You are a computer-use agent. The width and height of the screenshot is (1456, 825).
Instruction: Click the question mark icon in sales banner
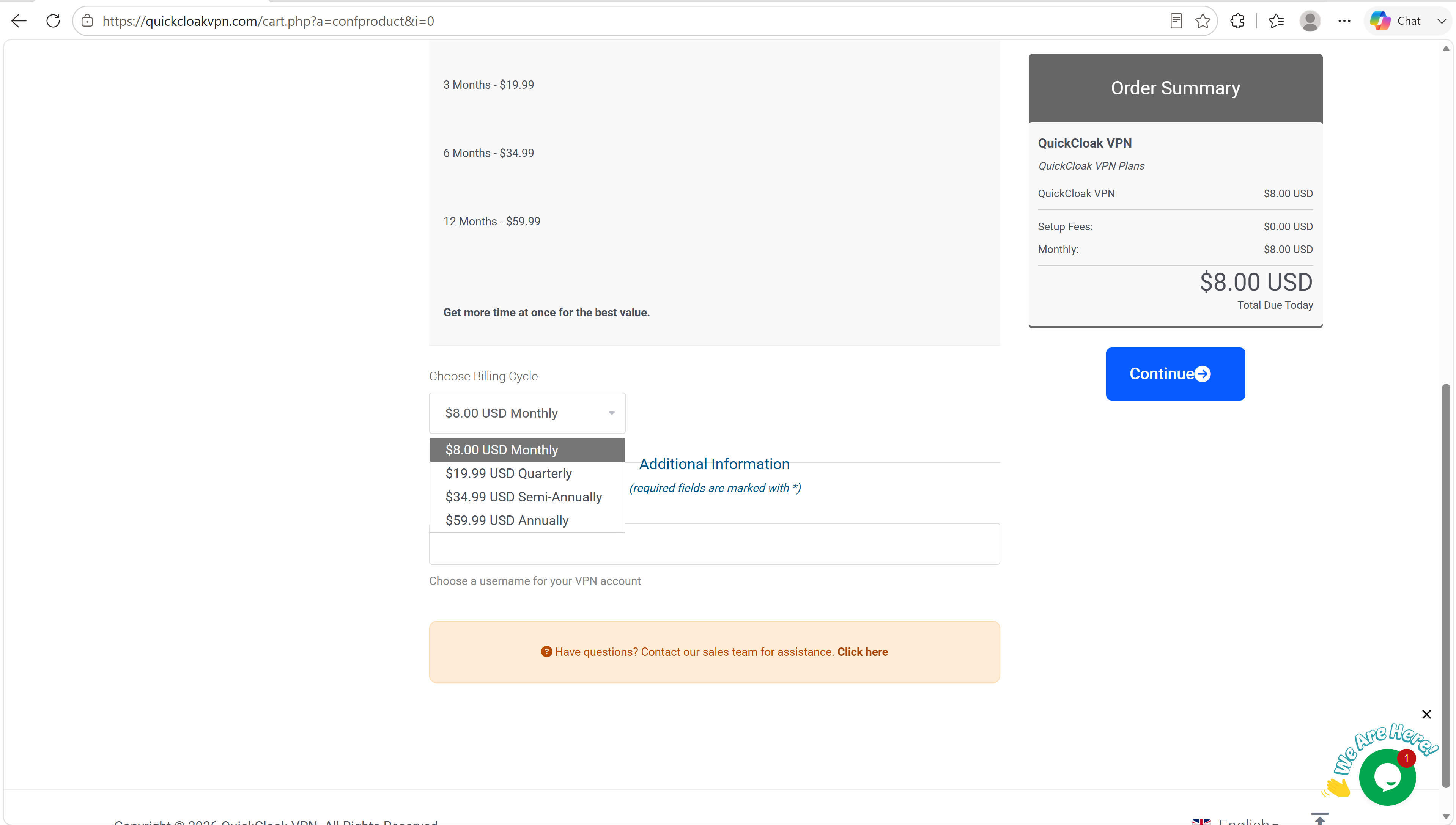pyautogui.click(x=546, y=652)
